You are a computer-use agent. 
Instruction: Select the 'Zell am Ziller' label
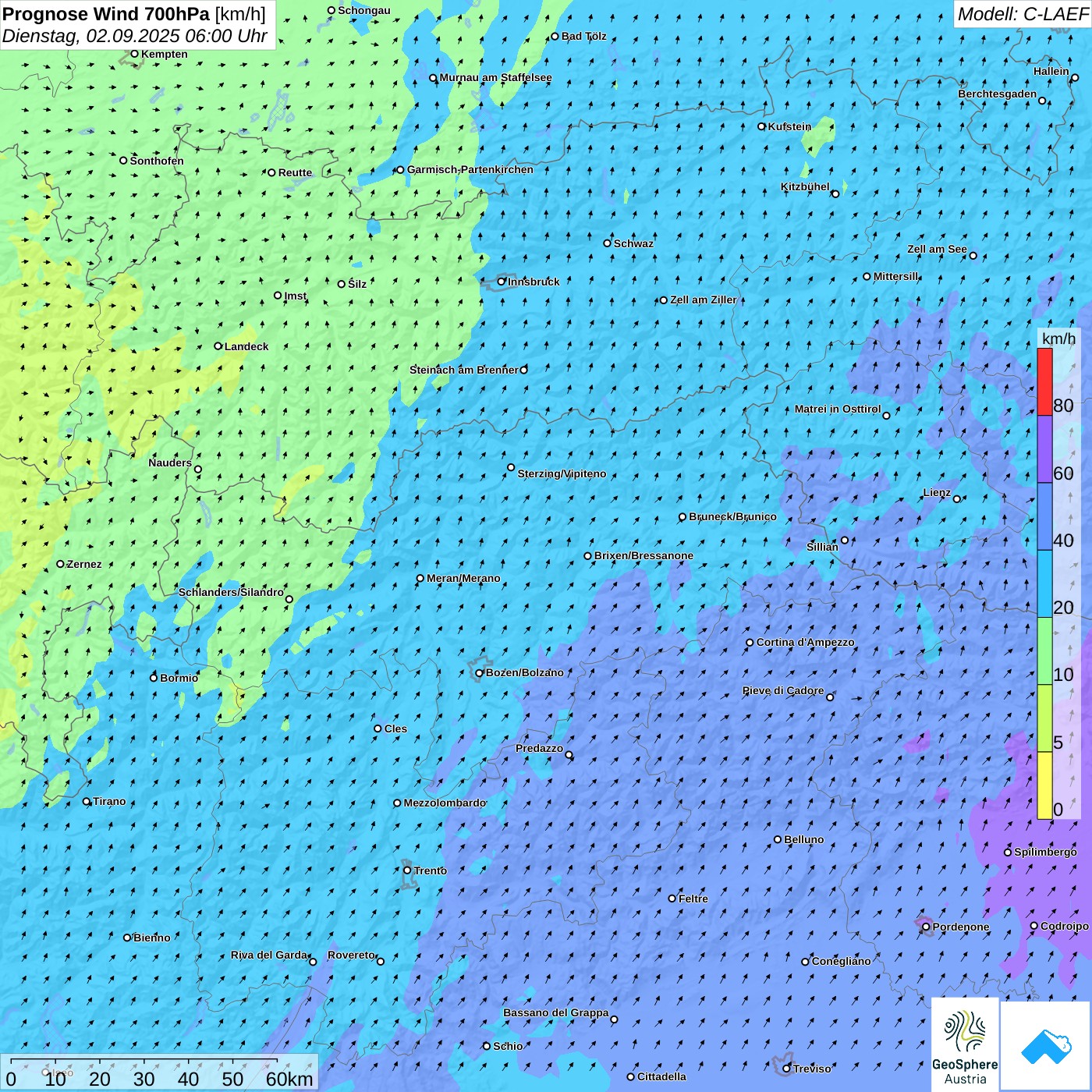click(704, 300)
